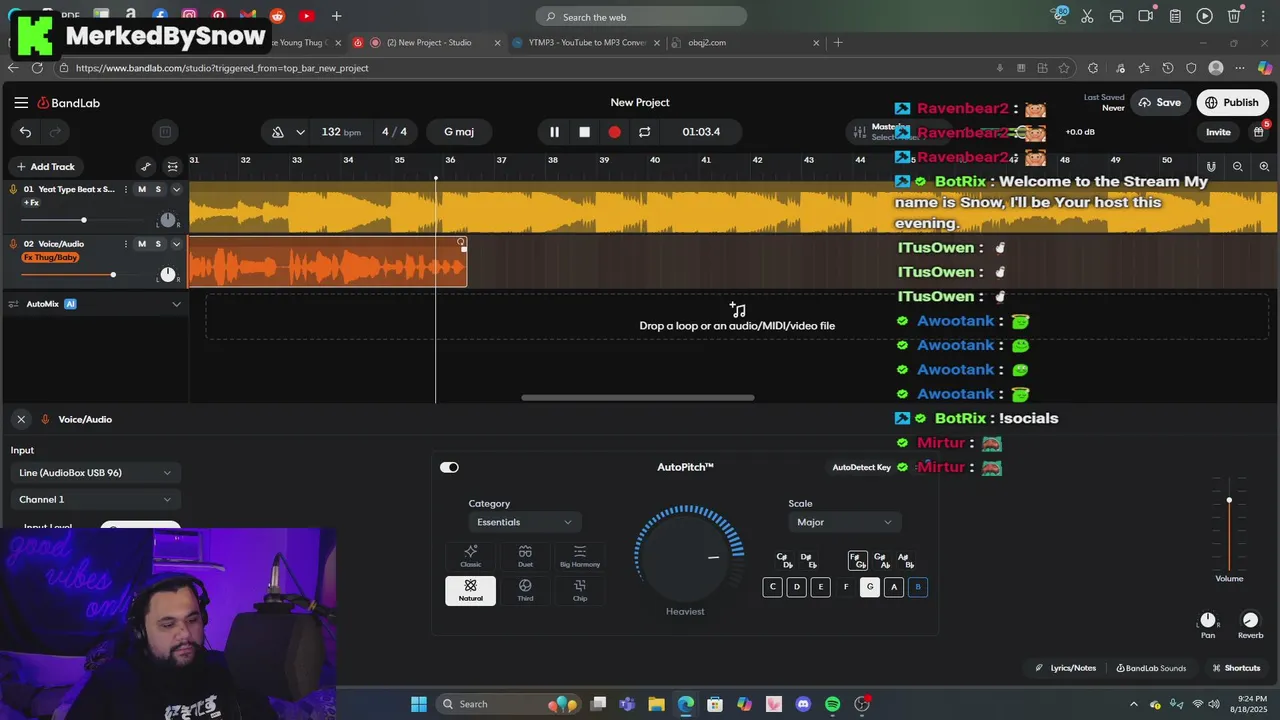Open the Channel 1 dropdown
Screen dimensions: 1280x720
pyautogui.click(x=95, y=500)
